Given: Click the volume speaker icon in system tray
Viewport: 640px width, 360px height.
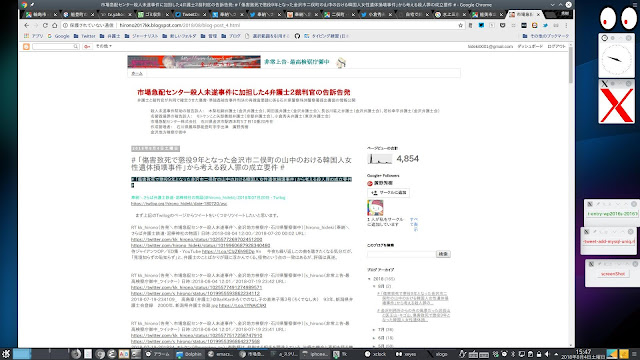Looking at the screenshot, I should (547, 354).
